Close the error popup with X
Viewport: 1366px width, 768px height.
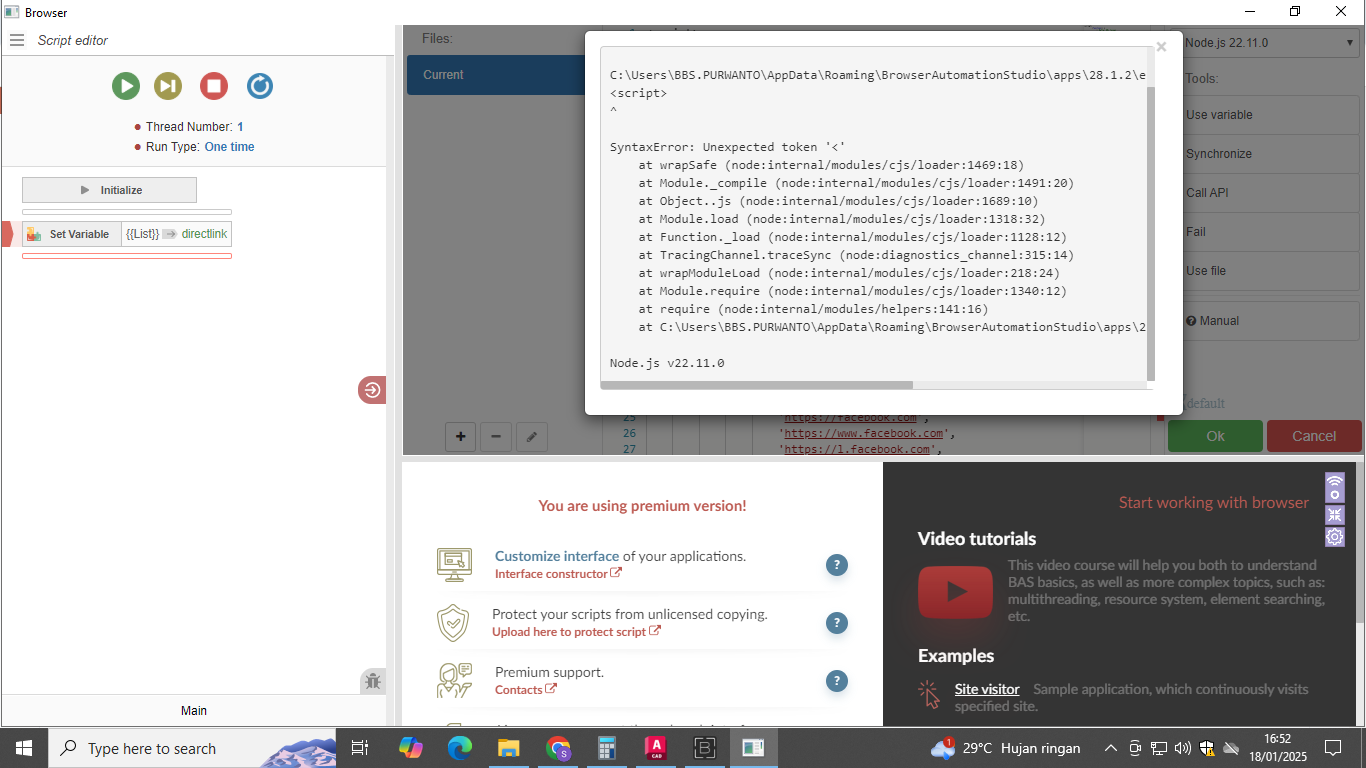pyautogui.click(x=1161, y=46)
